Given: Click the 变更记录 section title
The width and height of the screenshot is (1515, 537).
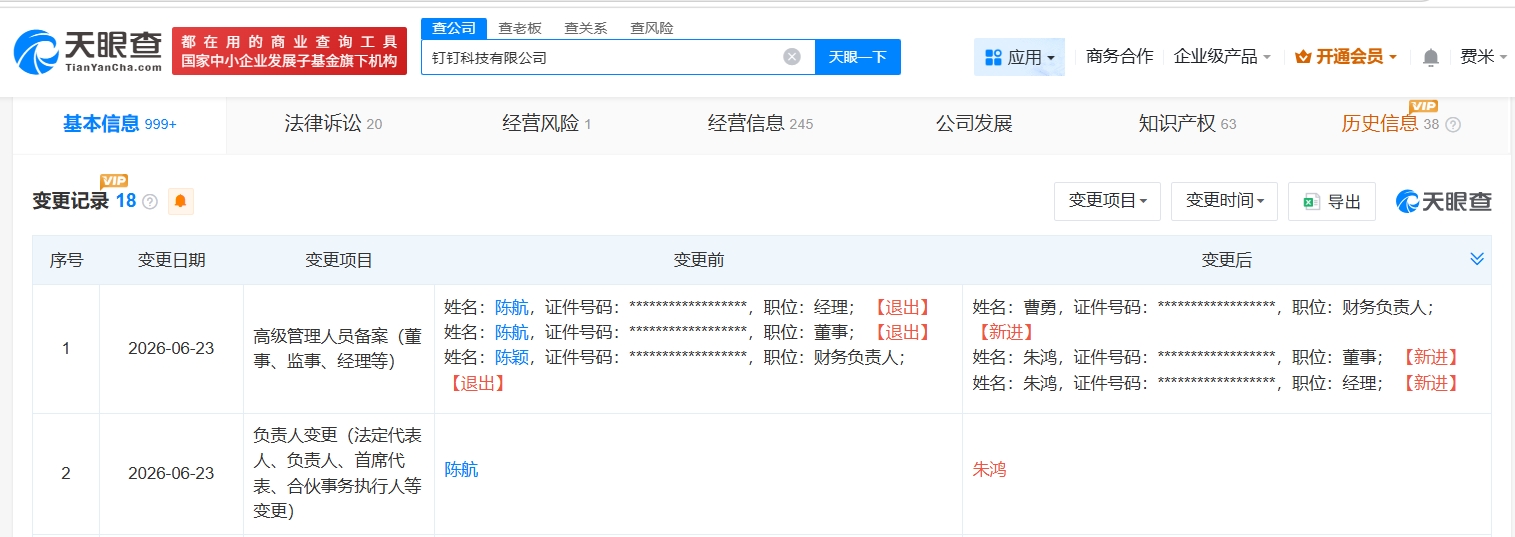Looking at the screenshot, I should [x=70, y=201].
